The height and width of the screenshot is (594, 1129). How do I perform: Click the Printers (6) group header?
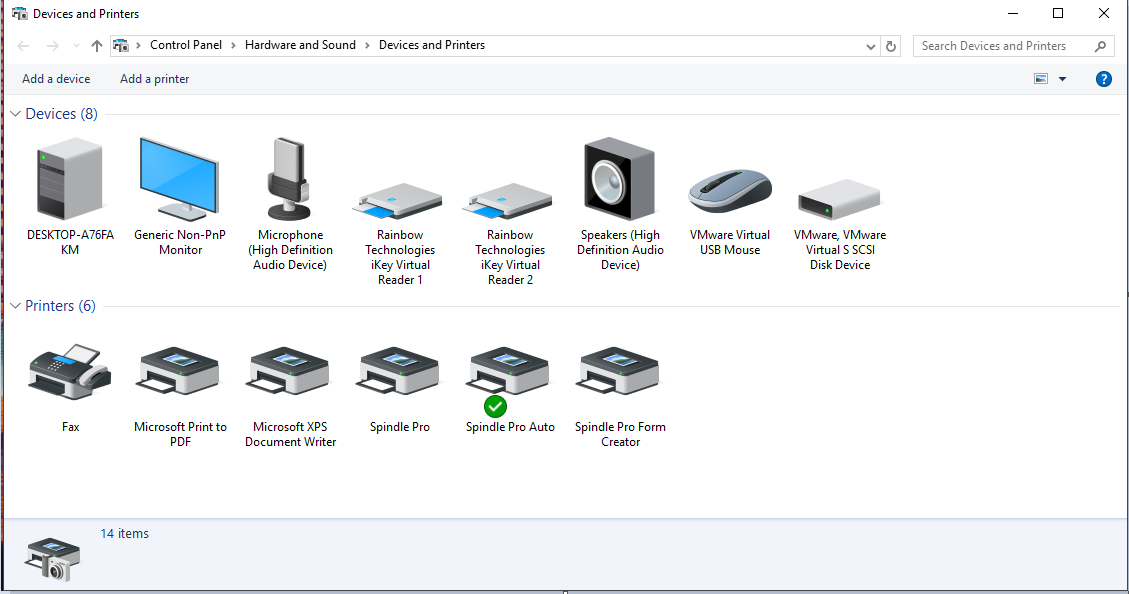pyautogui.click(x=60, y=306)
